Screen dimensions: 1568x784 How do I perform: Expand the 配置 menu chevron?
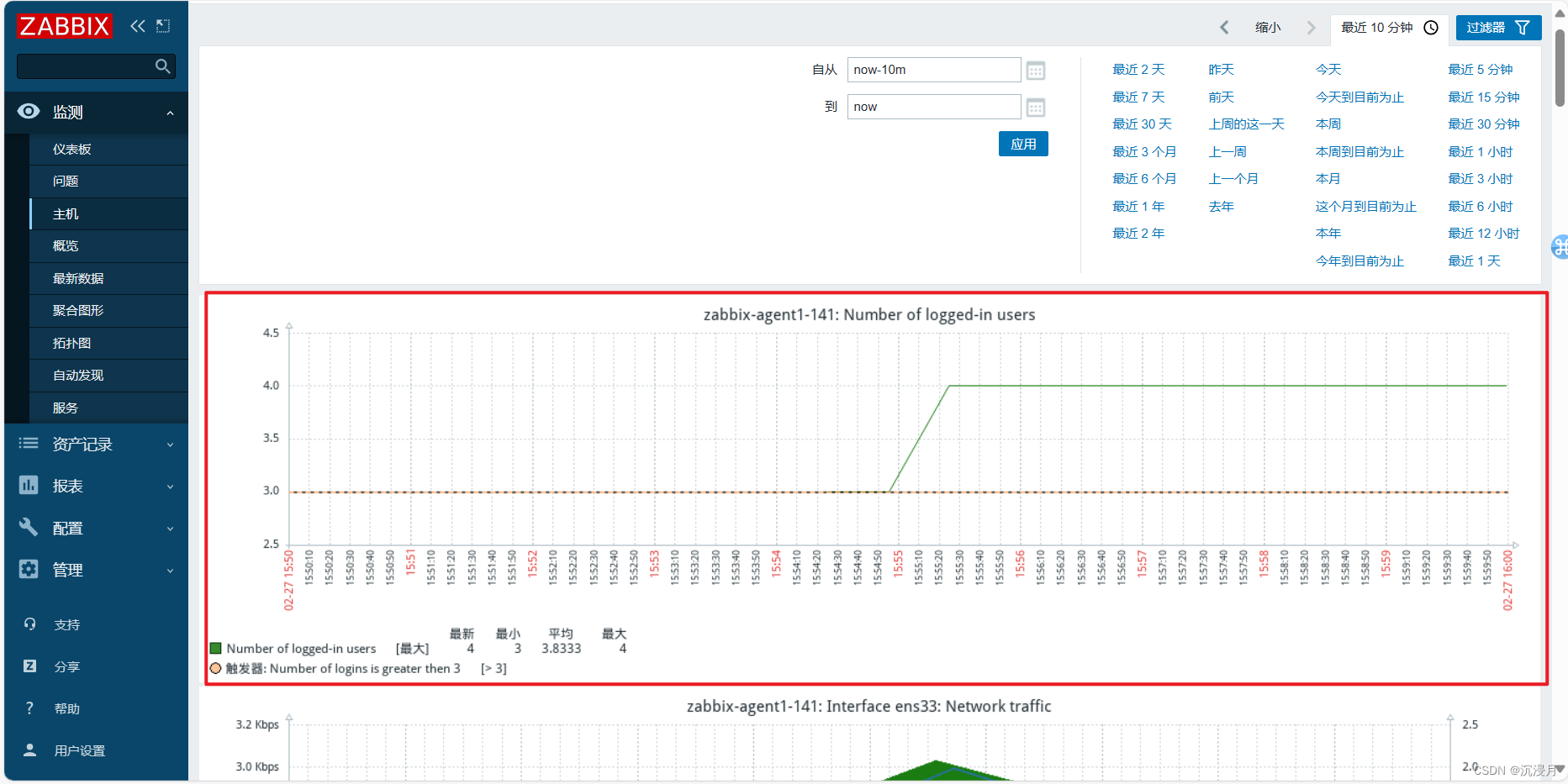(x=170, y=528)
